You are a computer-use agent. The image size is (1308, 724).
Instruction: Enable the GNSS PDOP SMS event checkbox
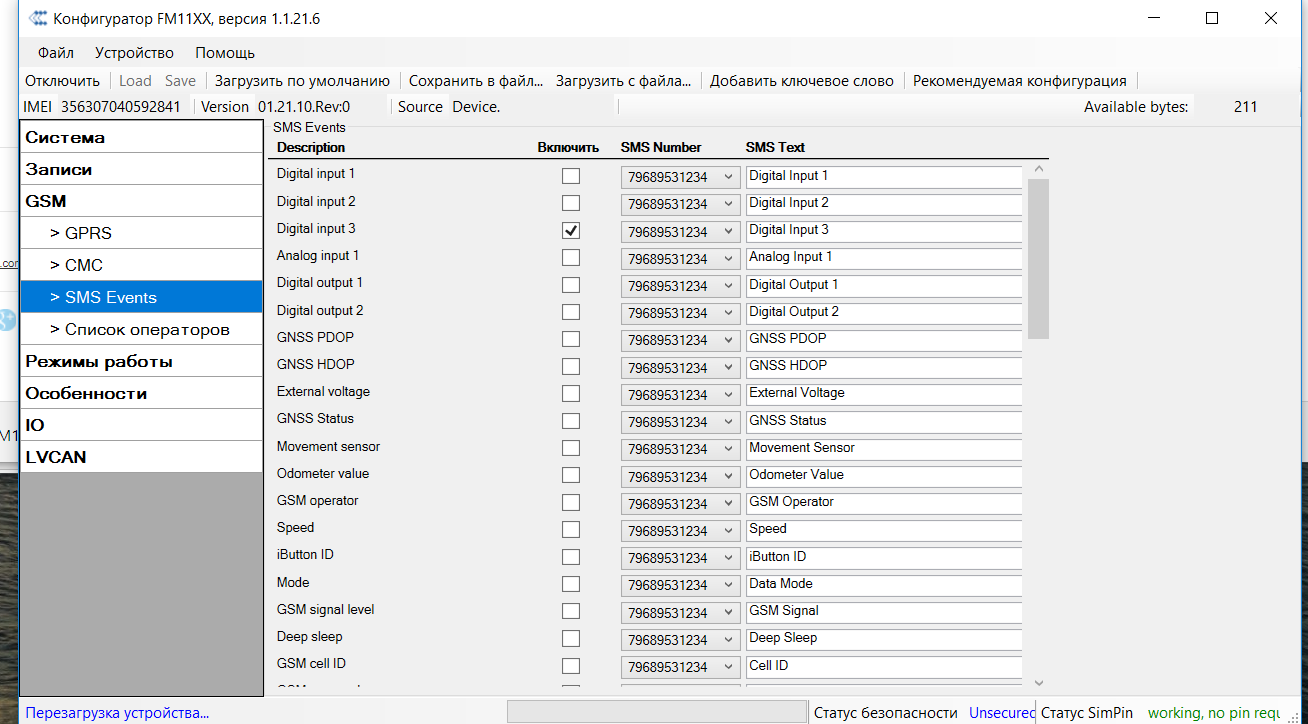571,339
